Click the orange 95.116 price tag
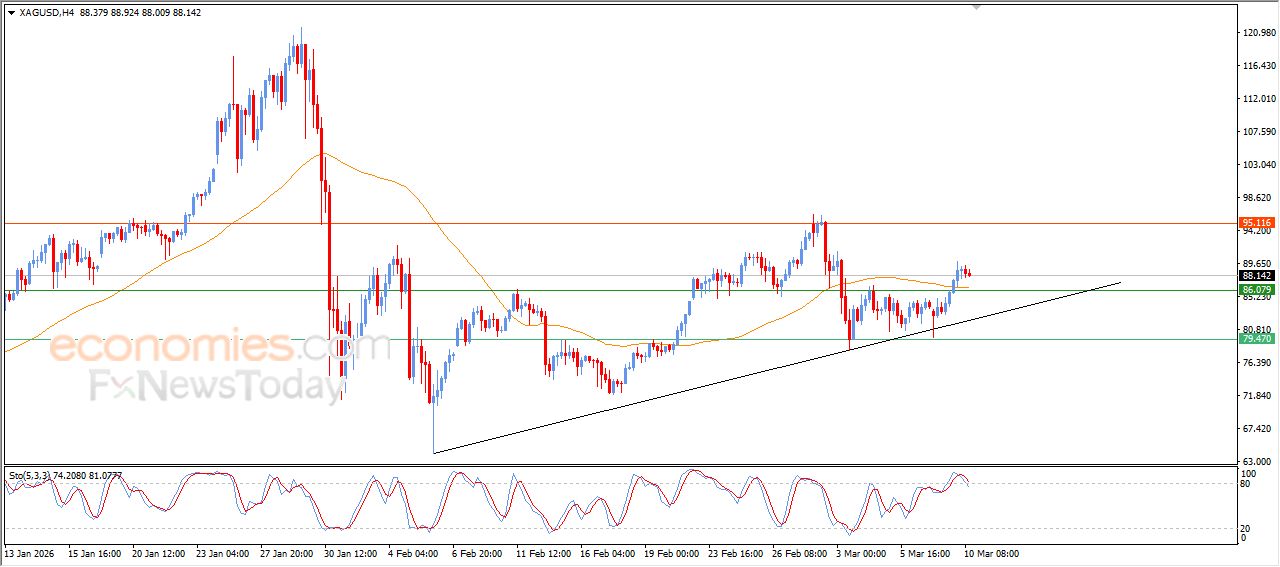The image size is (1280, 567). [1256, 222]
